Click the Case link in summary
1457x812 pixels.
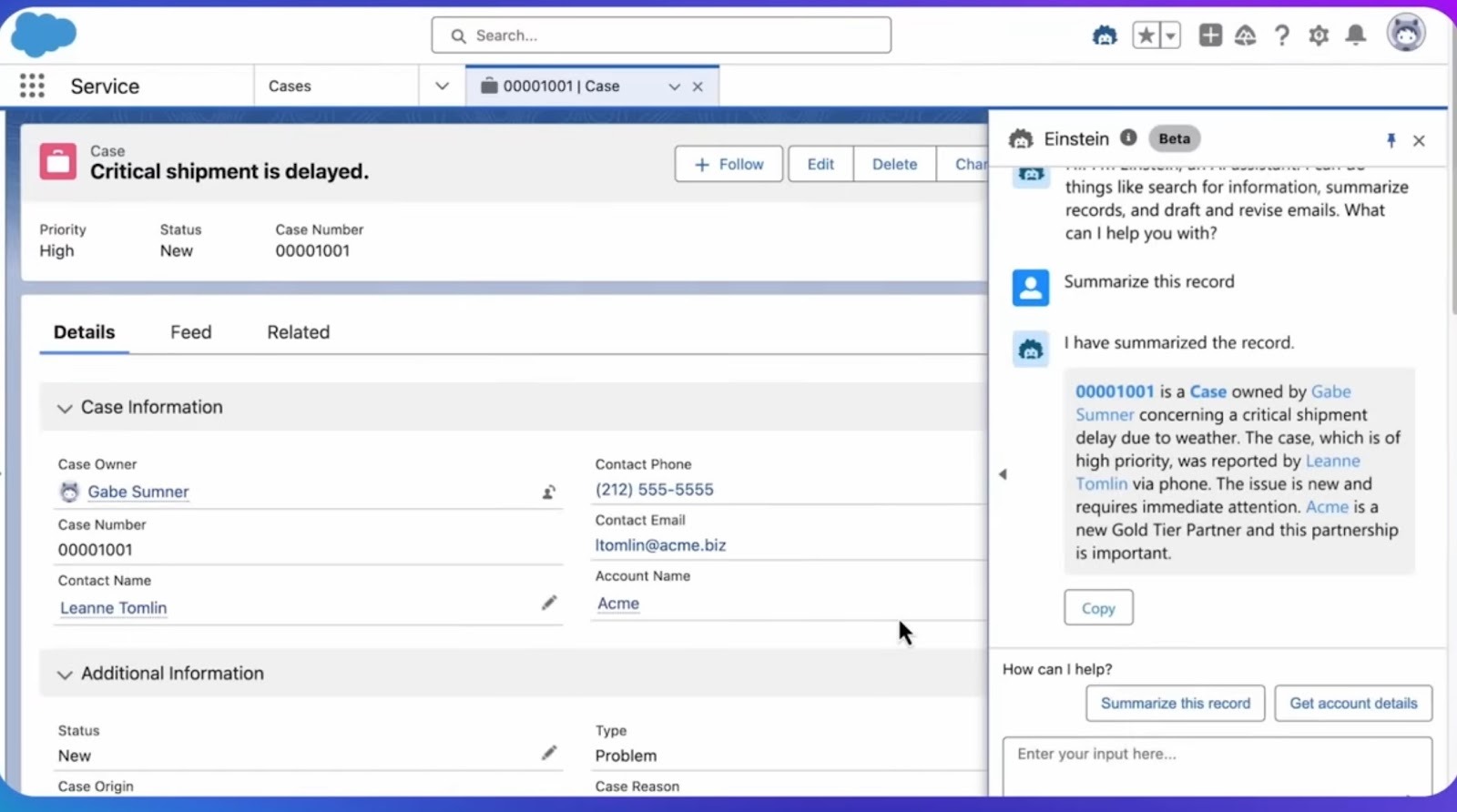point(1208,391)
